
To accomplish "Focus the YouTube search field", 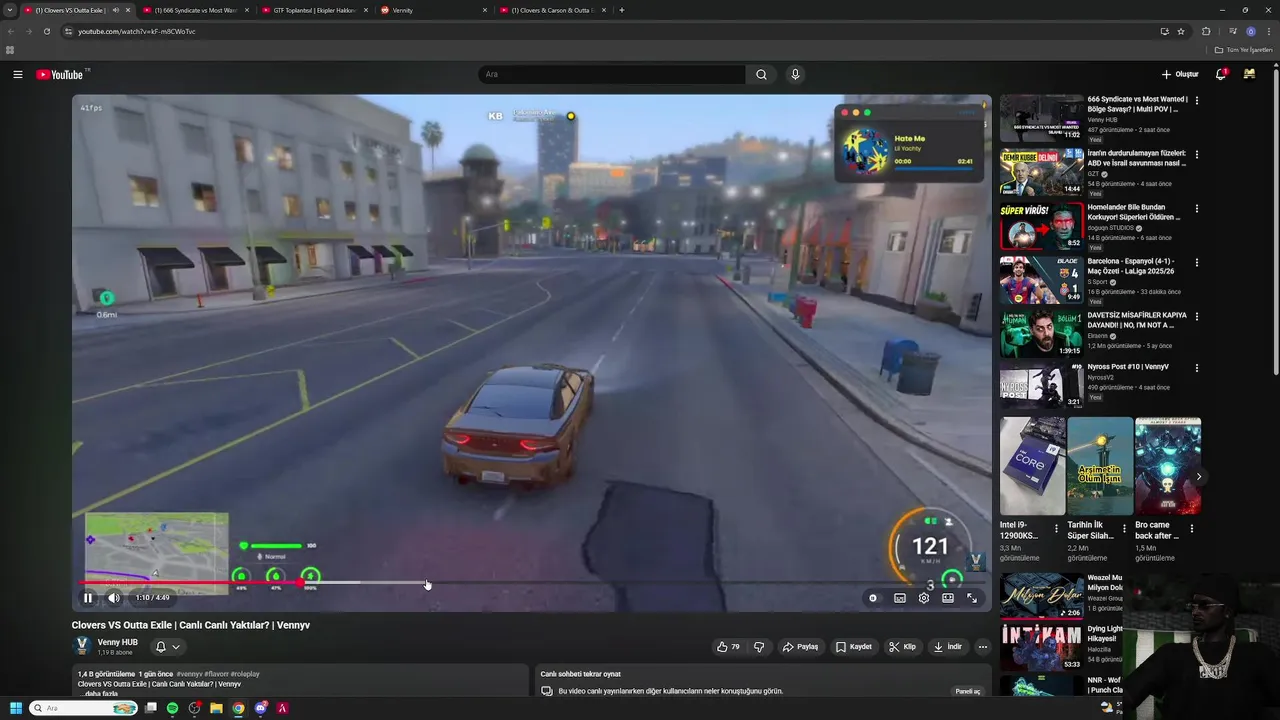I will coord(612,74).
